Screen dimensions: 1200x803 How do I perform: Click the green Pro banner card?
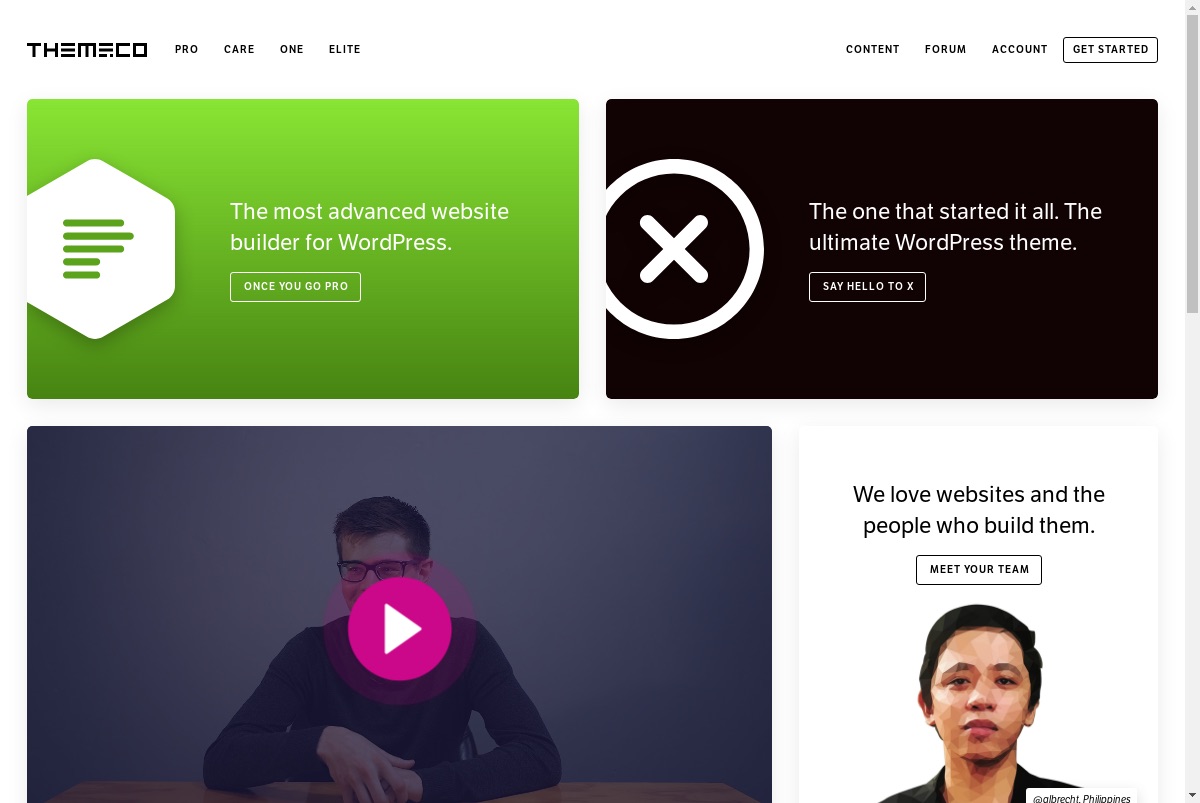[x=303, y=249]
